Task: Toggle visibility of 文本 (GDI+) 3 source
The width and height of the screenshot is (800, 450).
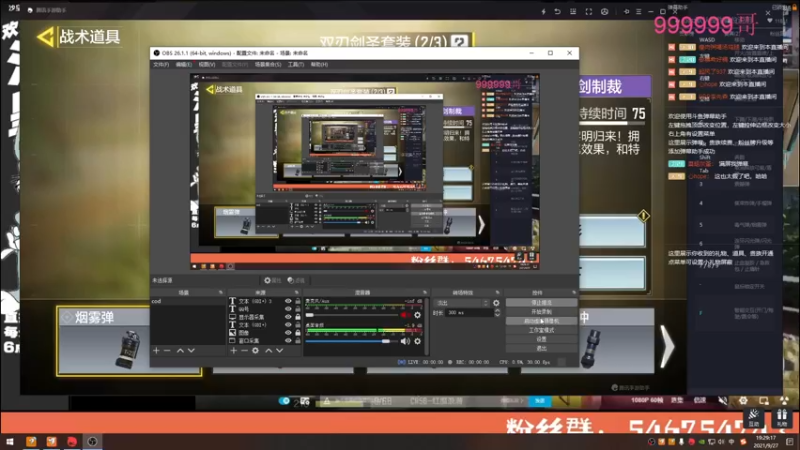Action: pyautogui.click(x=288, y=301)
